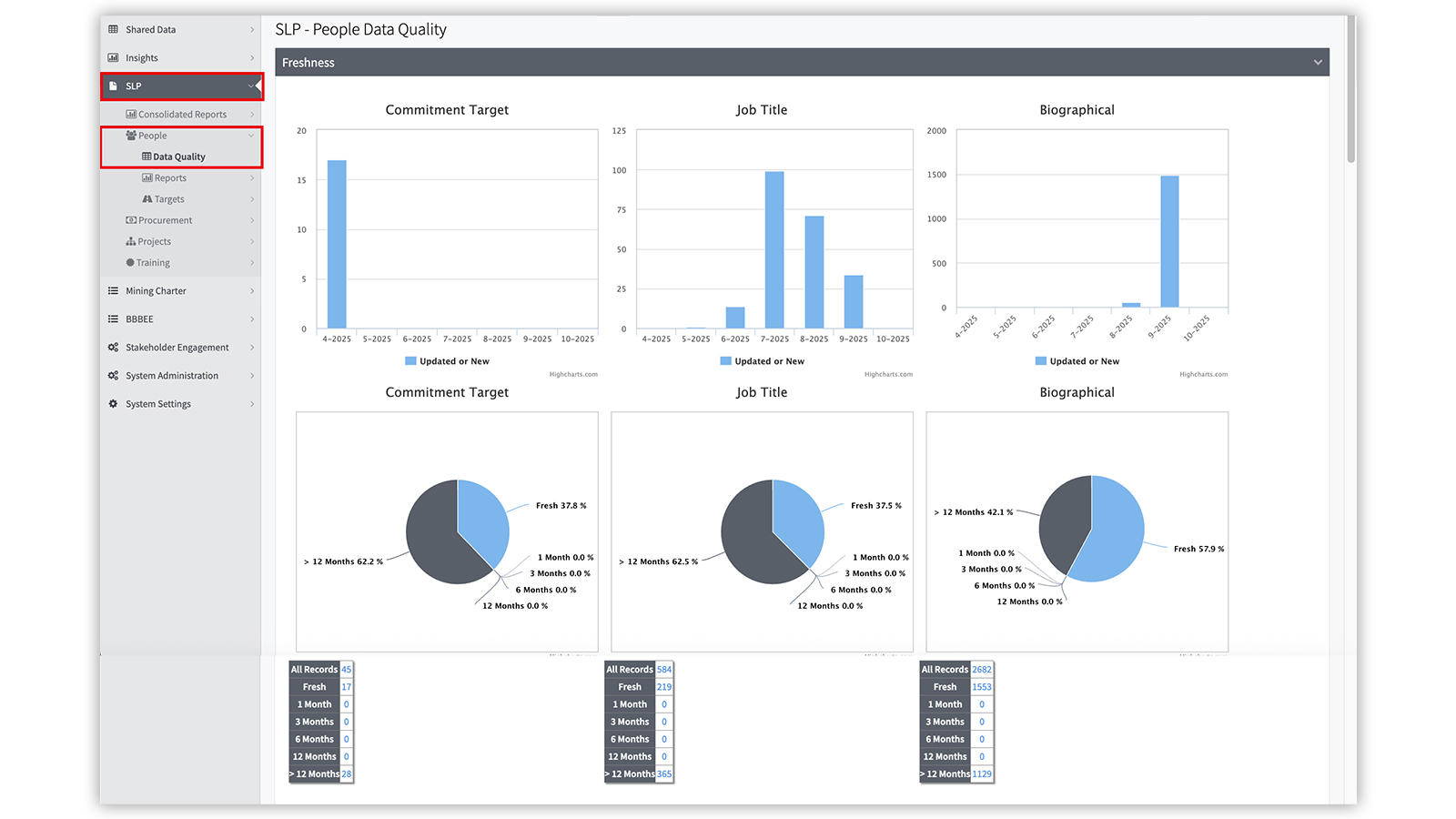Open the Job Title All Records count 584
This screenshot has height=819, width=1456.
pyautogui.click(x=664, y=670)
